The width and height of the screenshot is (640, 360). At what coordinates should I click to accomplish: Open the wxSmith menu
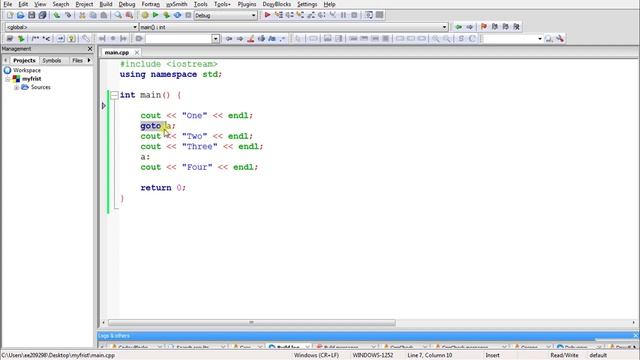point(177,4)
